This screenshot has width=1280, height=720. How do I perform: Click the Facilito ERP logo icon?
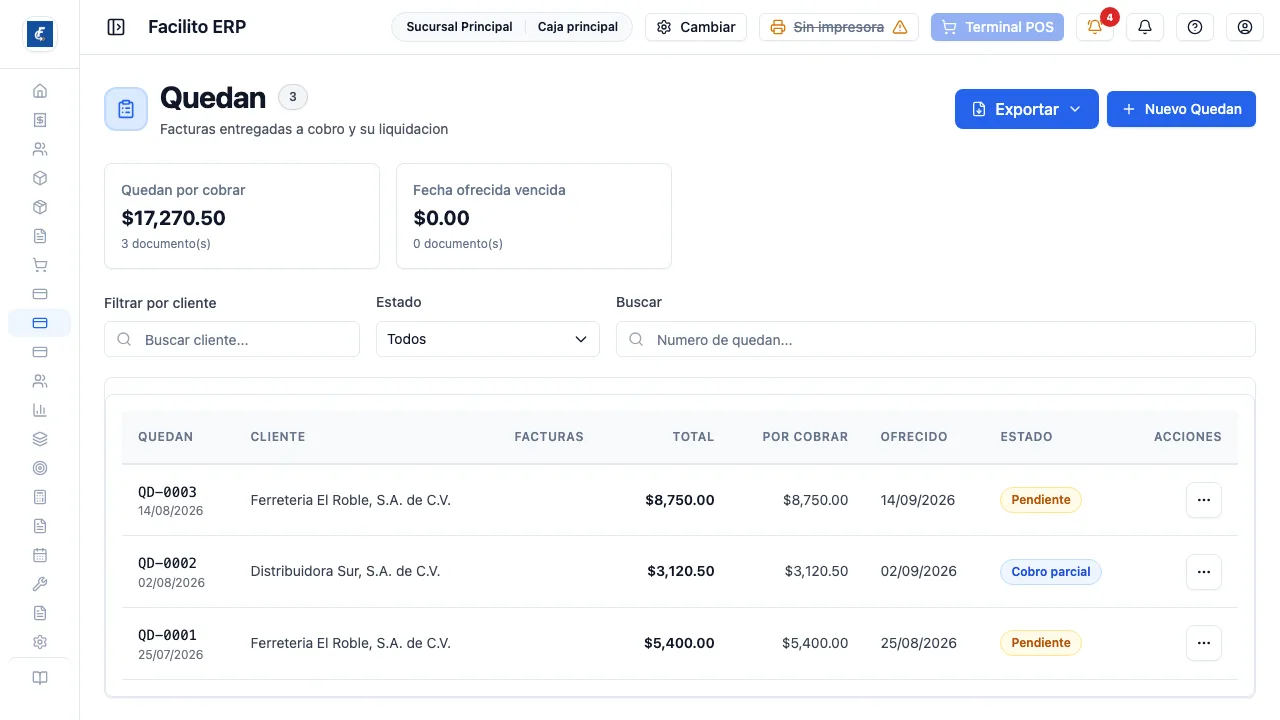point(40,34)
